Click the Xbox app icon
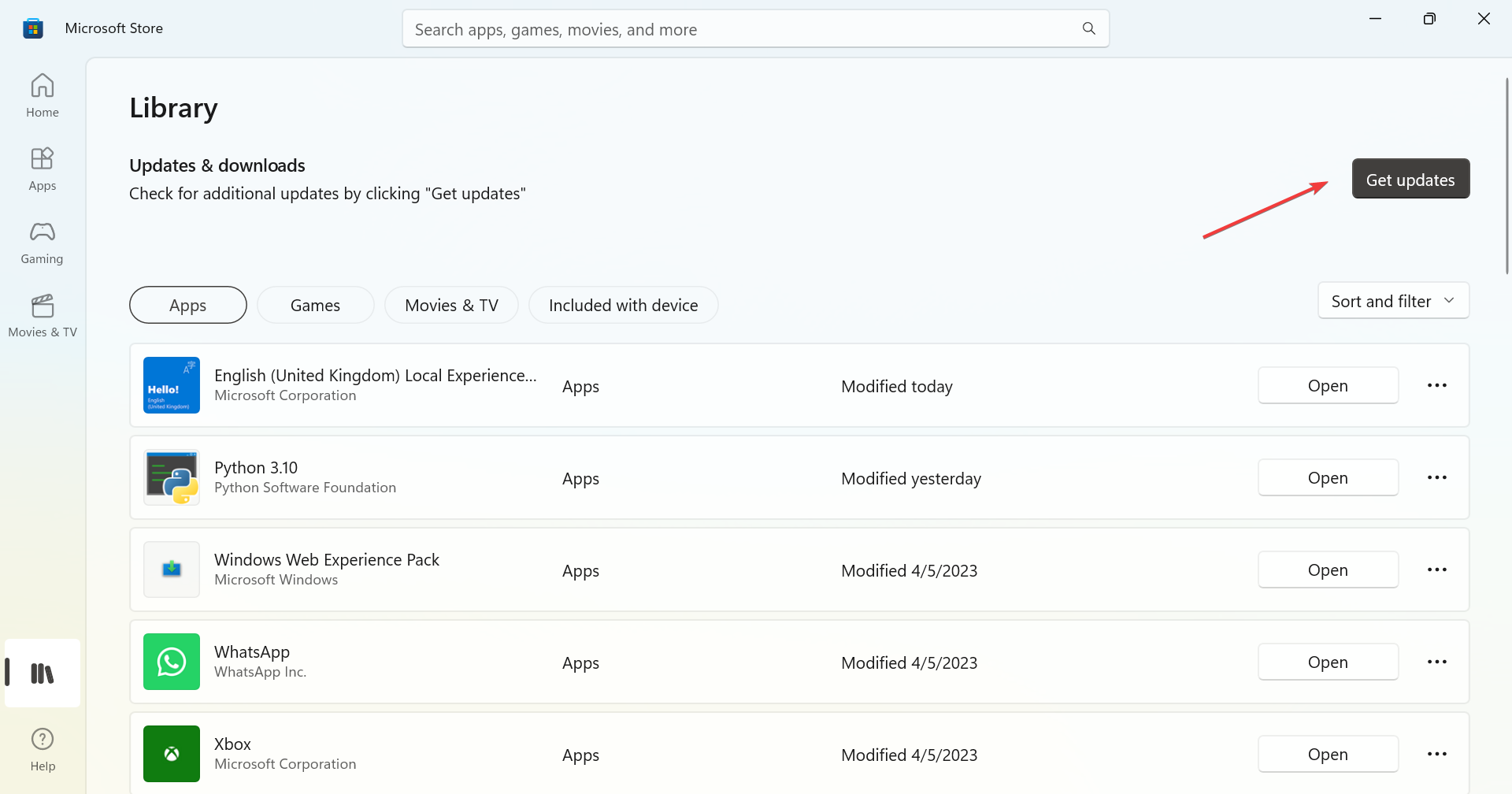This screenshot has height=794, width=1512. 172,754
